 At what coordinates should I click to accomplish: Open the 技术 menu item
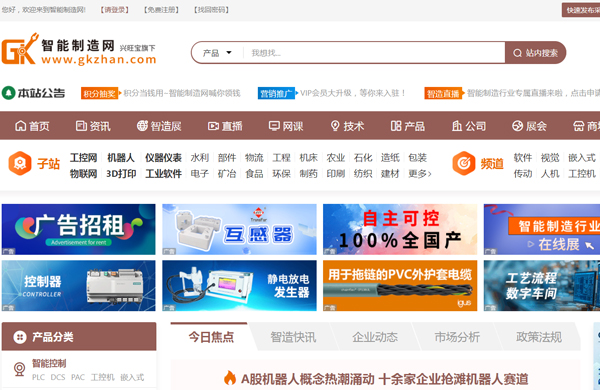click(347, 126)
